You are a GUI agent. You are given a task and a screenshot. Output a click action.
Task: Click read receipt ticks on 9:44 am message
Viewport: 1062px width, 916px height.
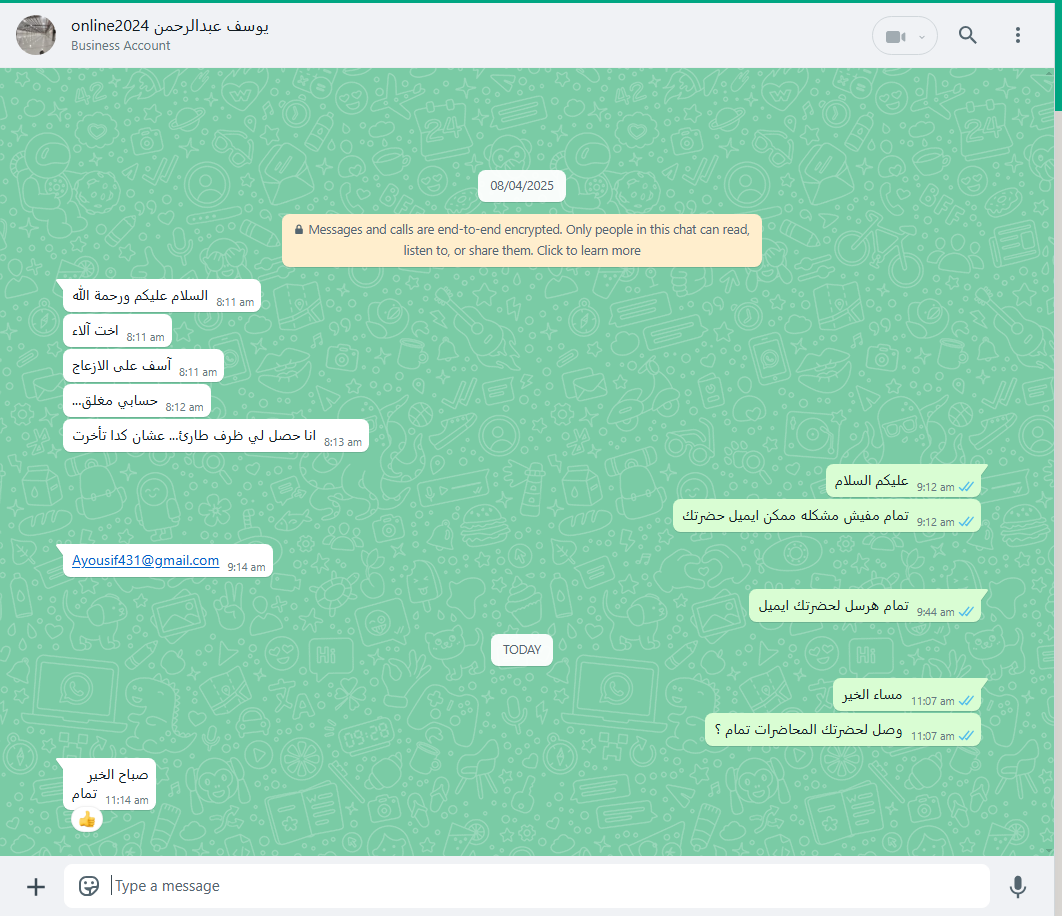pyautogui.click(x=967, y=611)
